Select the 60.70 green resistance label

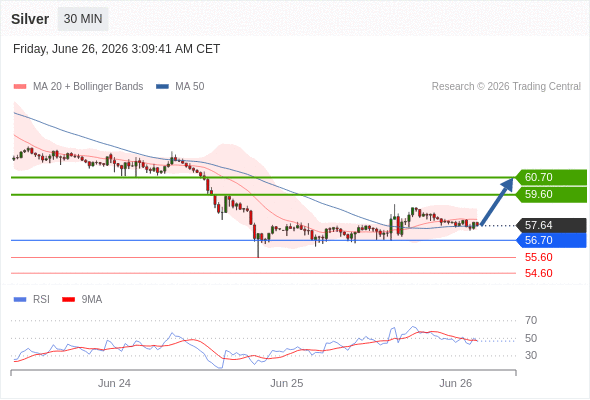point(550,177)
